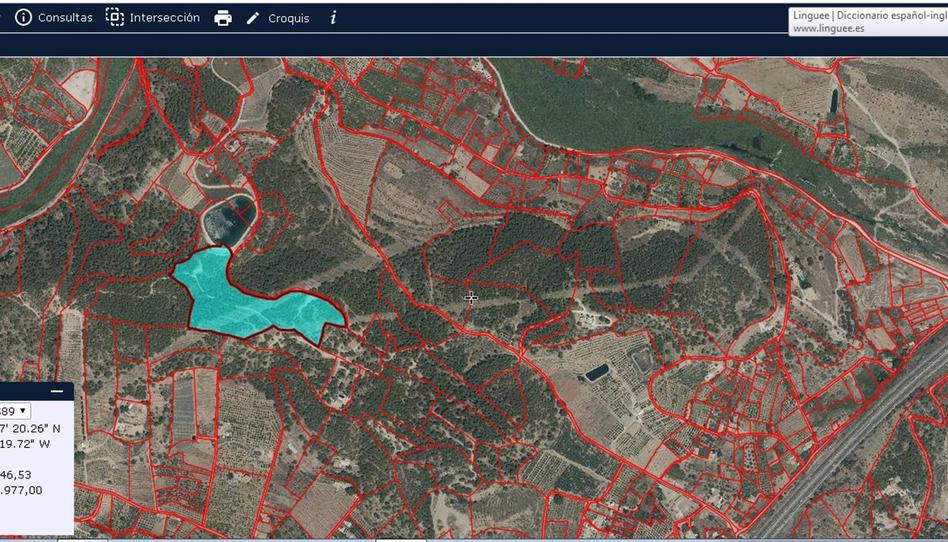Click the Consultas circled info icon

23,18
